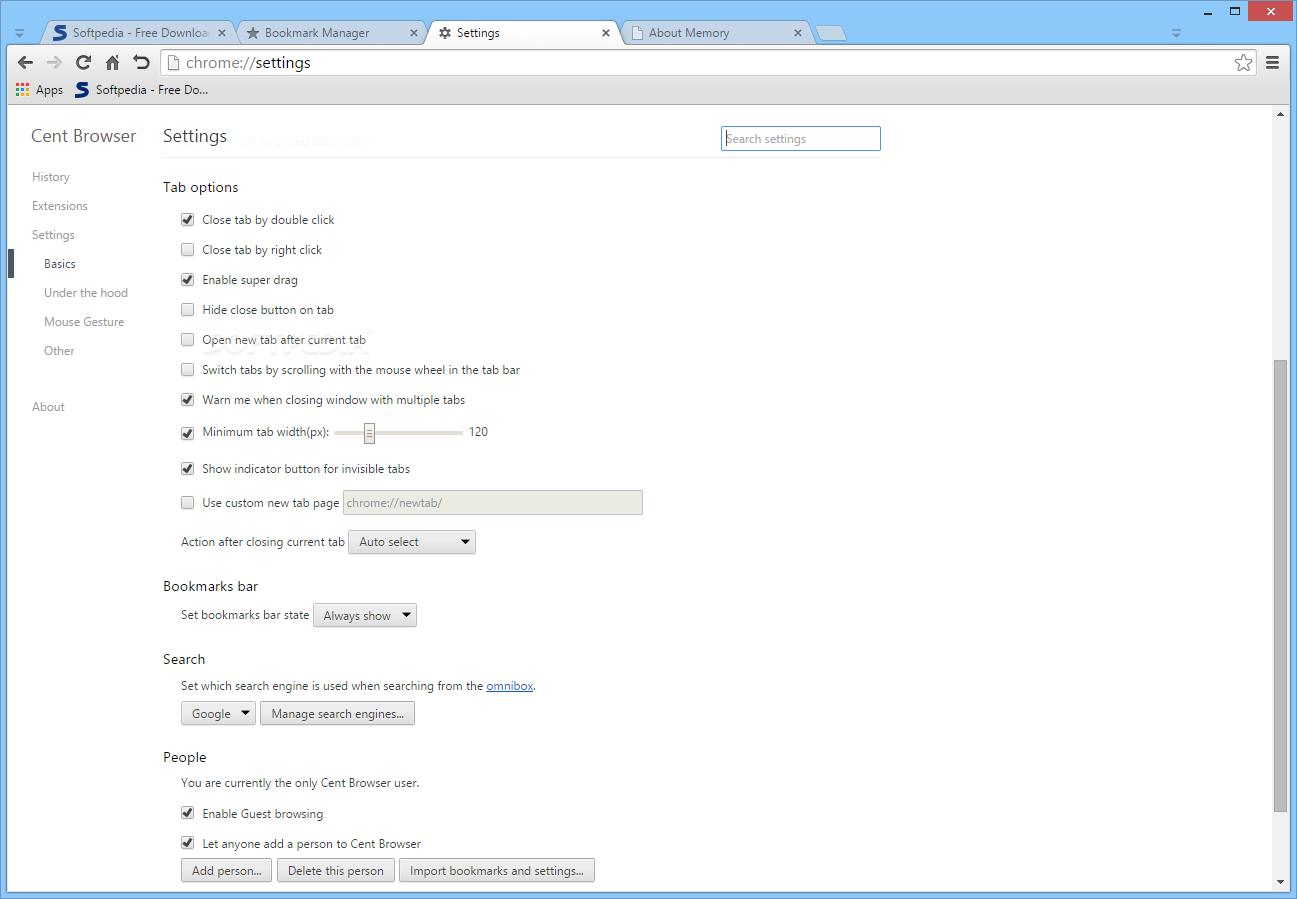Toggle Enable Guest browsing

[x=187, y=814]
